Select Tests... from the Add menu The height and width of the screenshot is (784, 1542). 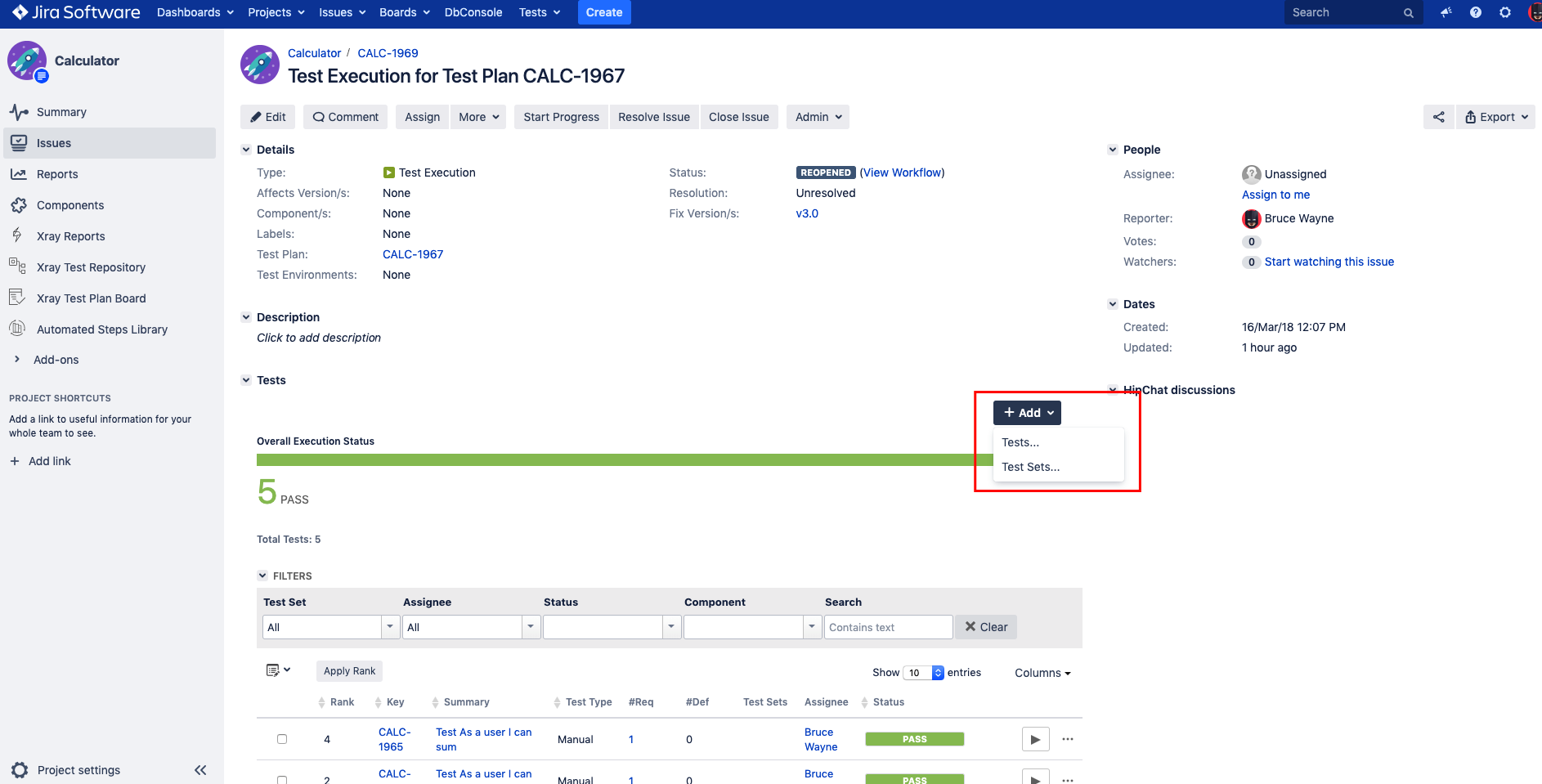(1059, 442)
